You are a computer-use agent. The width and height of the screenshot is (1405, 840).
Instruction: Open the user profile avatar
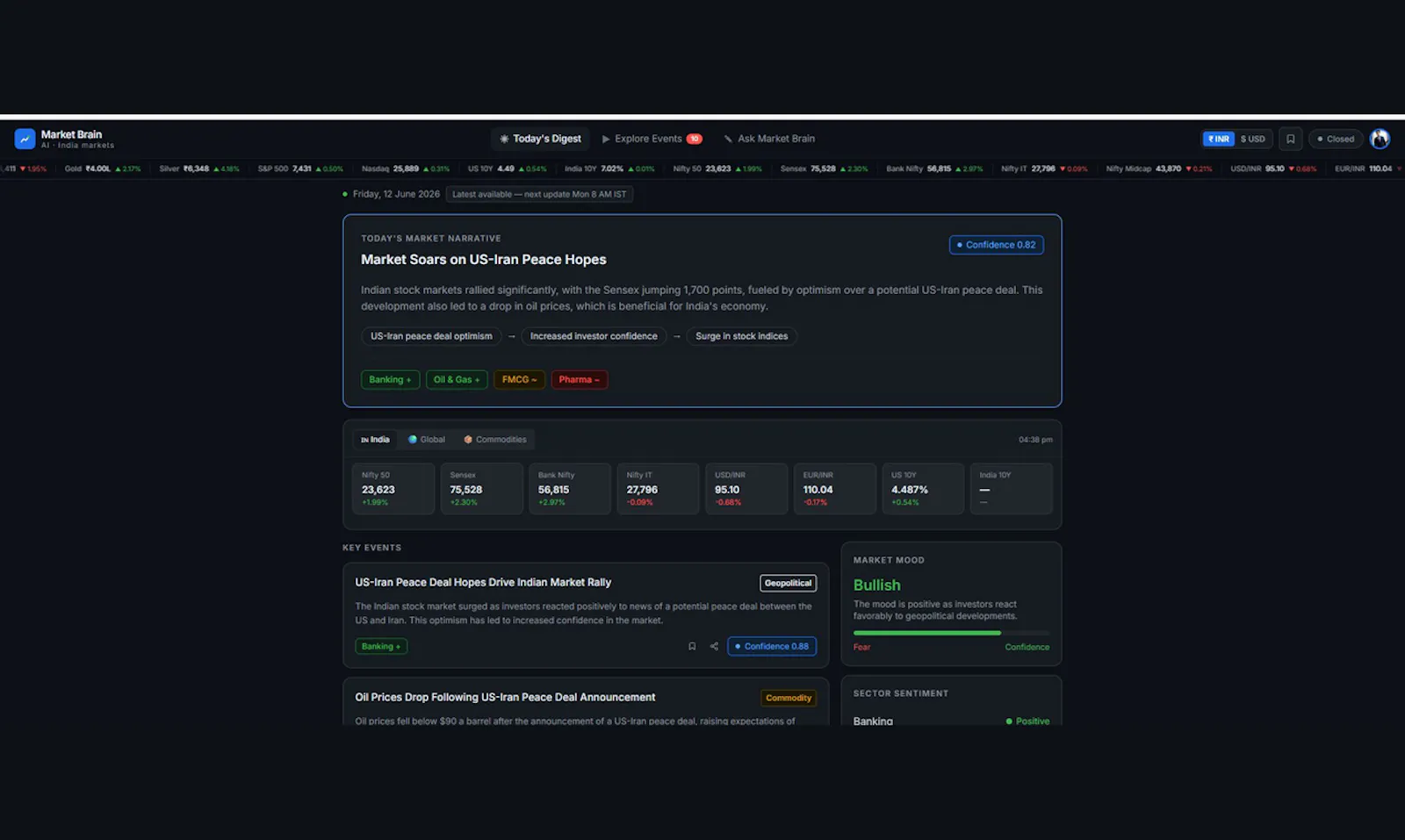coord(1380,139)
